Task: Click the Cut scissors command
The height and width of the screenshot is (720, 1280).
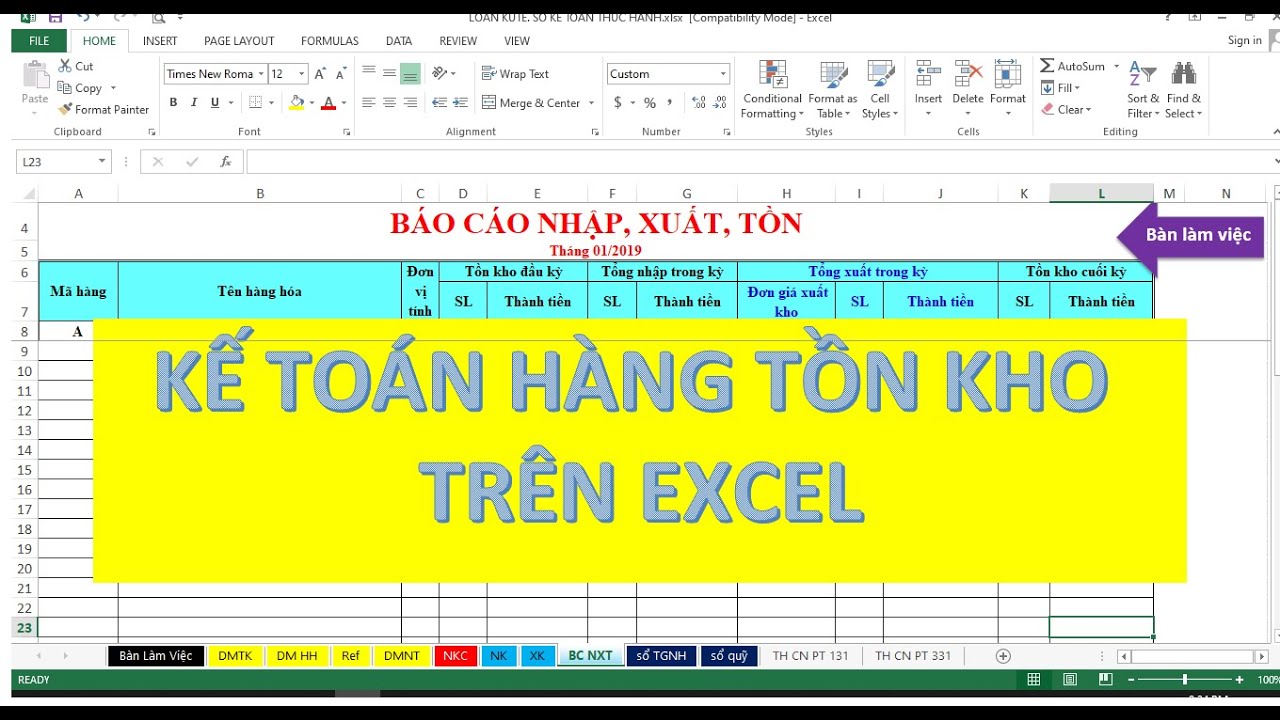Action: [x=76, y=66]
